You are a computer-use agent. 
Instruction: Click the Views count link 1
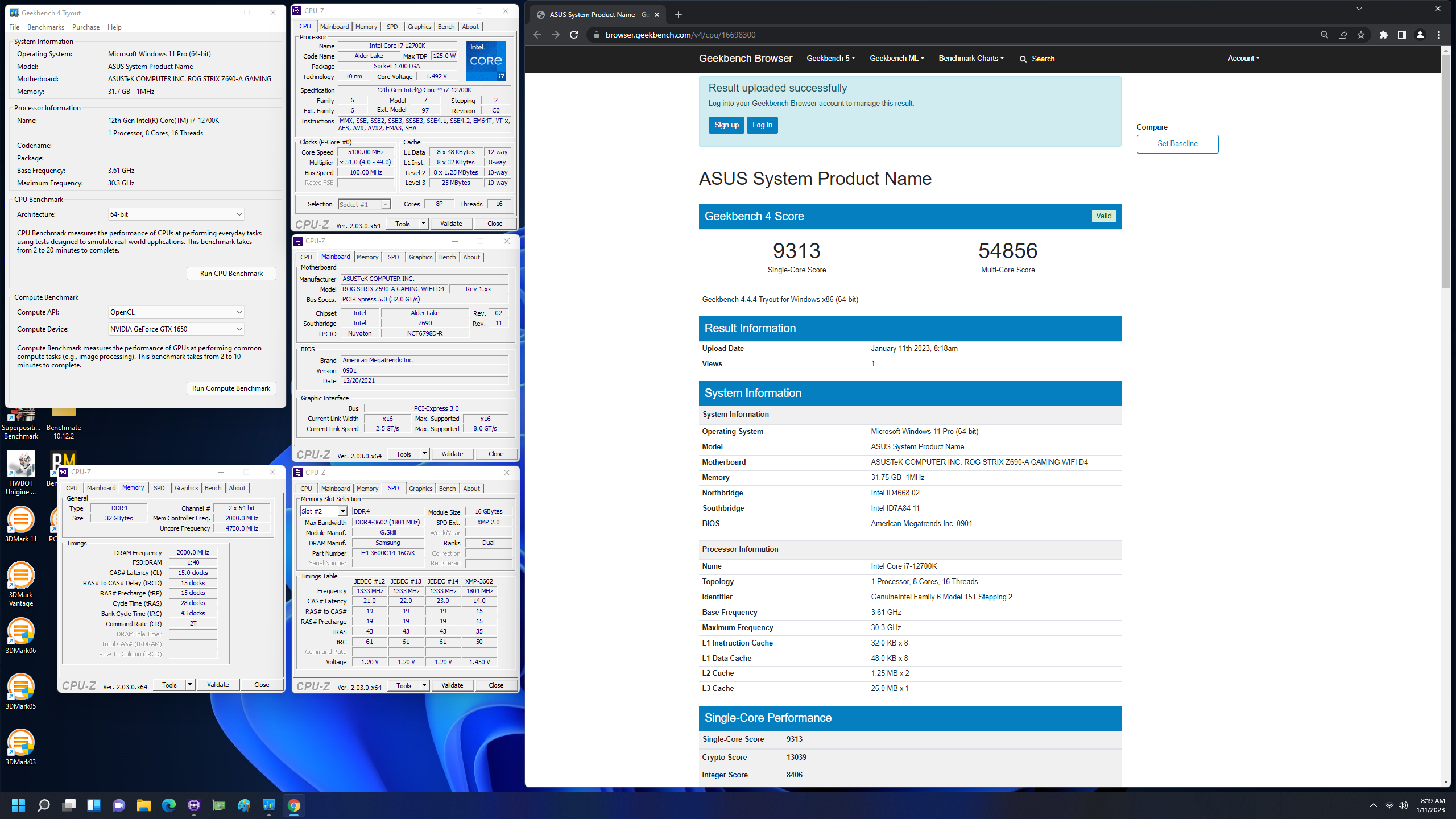point(873,364)
